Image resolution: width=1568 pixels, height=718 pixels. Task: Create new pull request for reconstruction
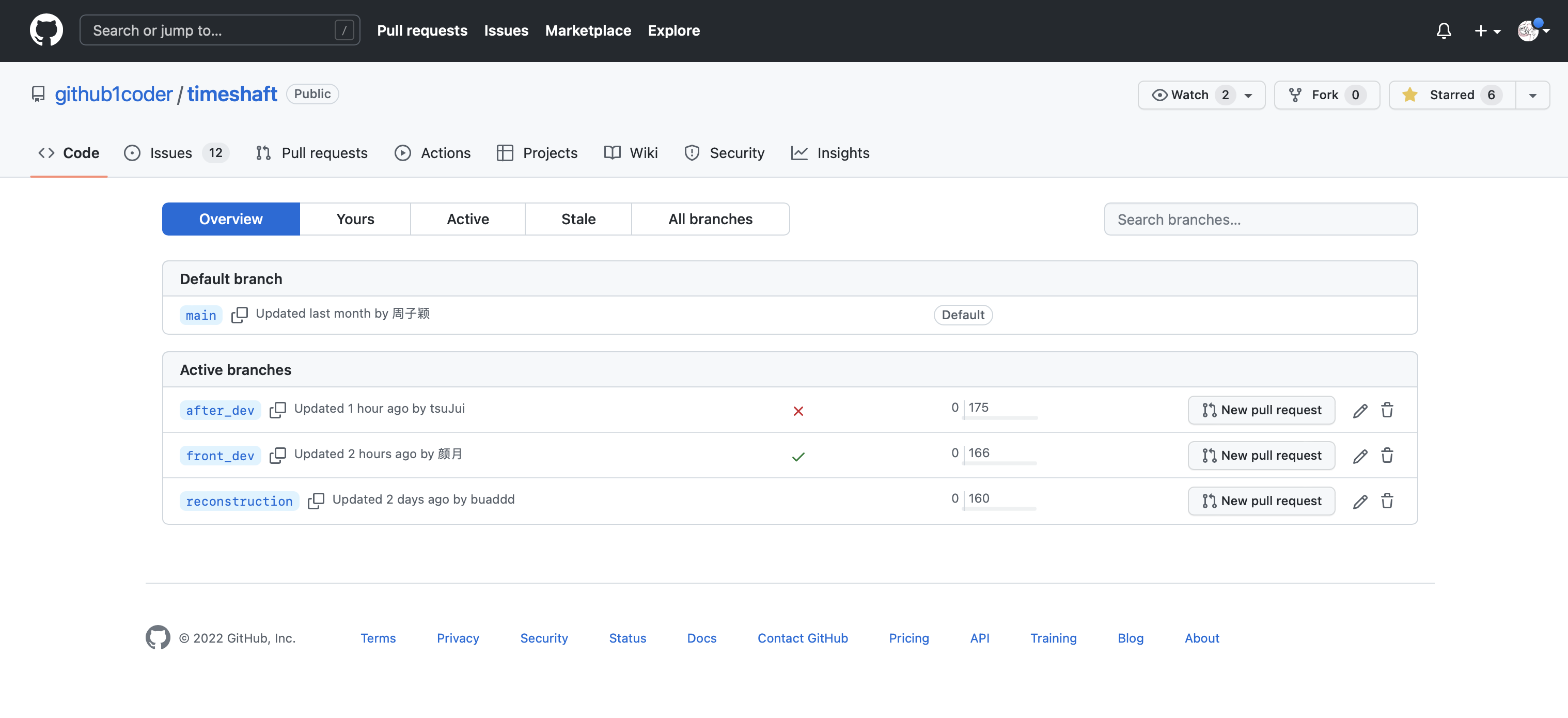tap(1261, 501)
